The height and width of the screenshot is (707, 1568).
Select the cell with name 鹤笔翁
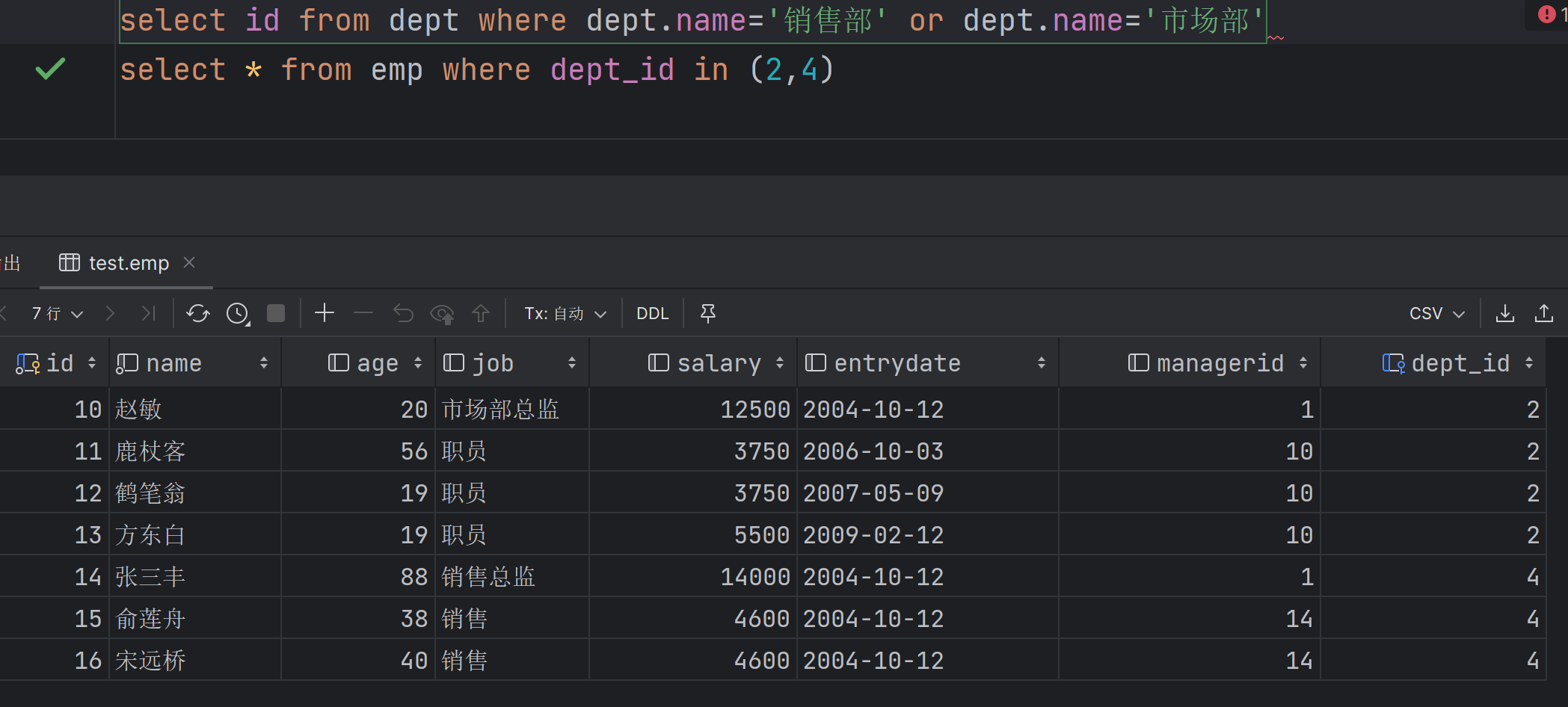point(195,493)
